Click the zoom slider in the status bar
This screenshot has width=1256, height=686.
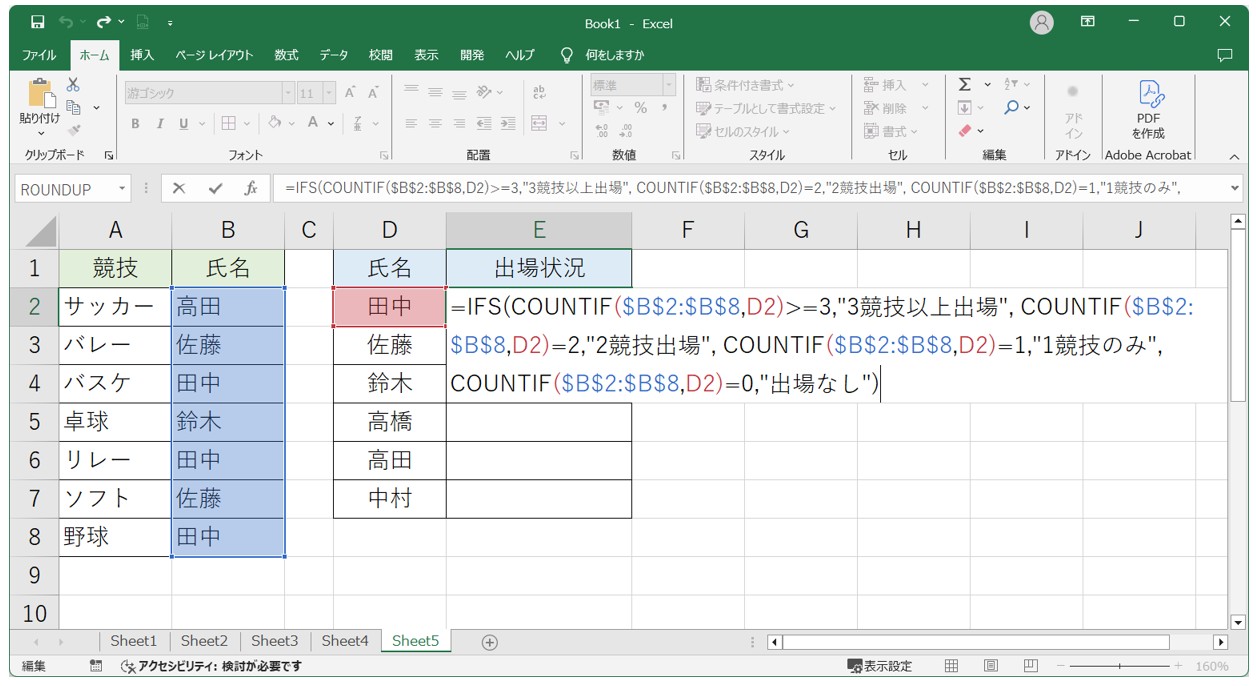pyautogui.click(x=1122, y=665)
